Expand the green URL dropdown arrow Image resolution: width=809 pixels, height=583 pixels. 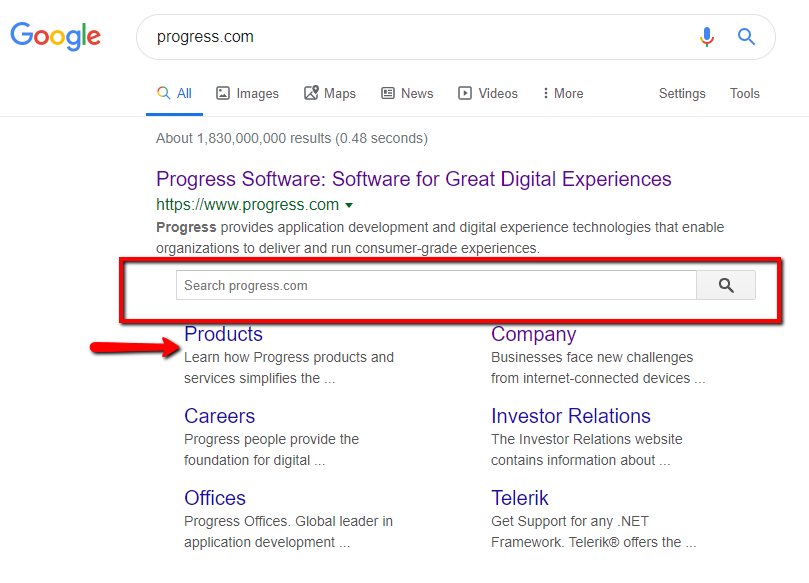coord(349,205)
